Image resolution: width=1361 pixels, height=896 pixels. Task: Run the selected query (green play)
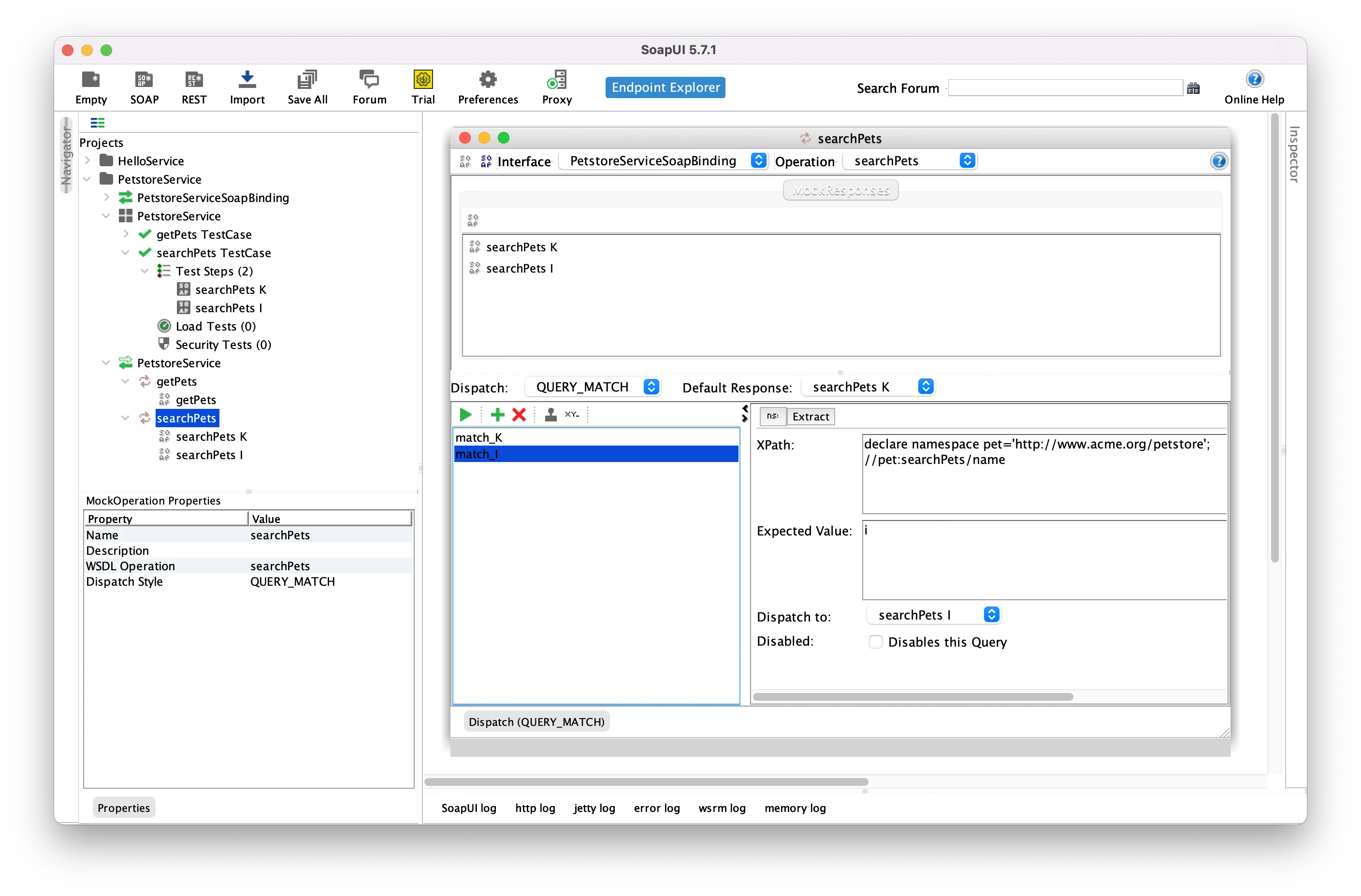pos(465,415)
